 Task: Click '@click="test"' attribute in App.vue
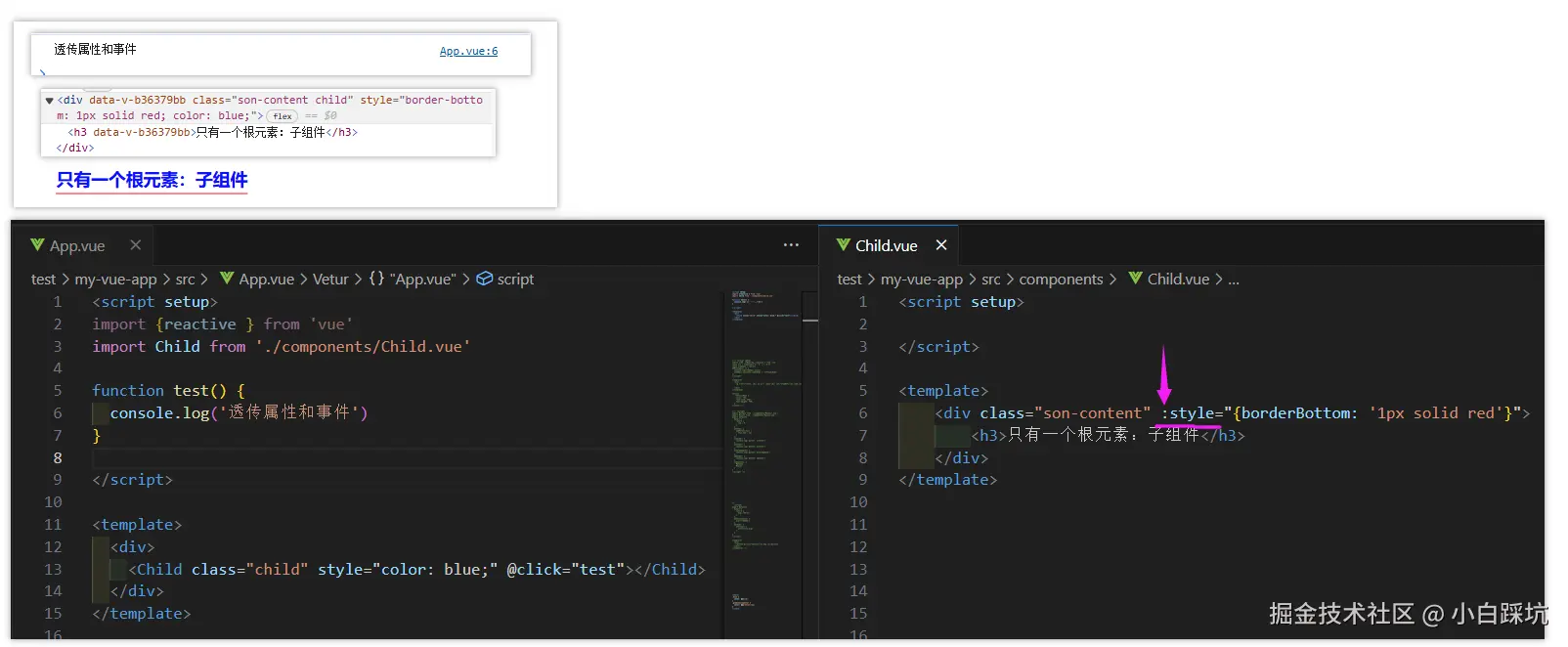coord(566,570)
